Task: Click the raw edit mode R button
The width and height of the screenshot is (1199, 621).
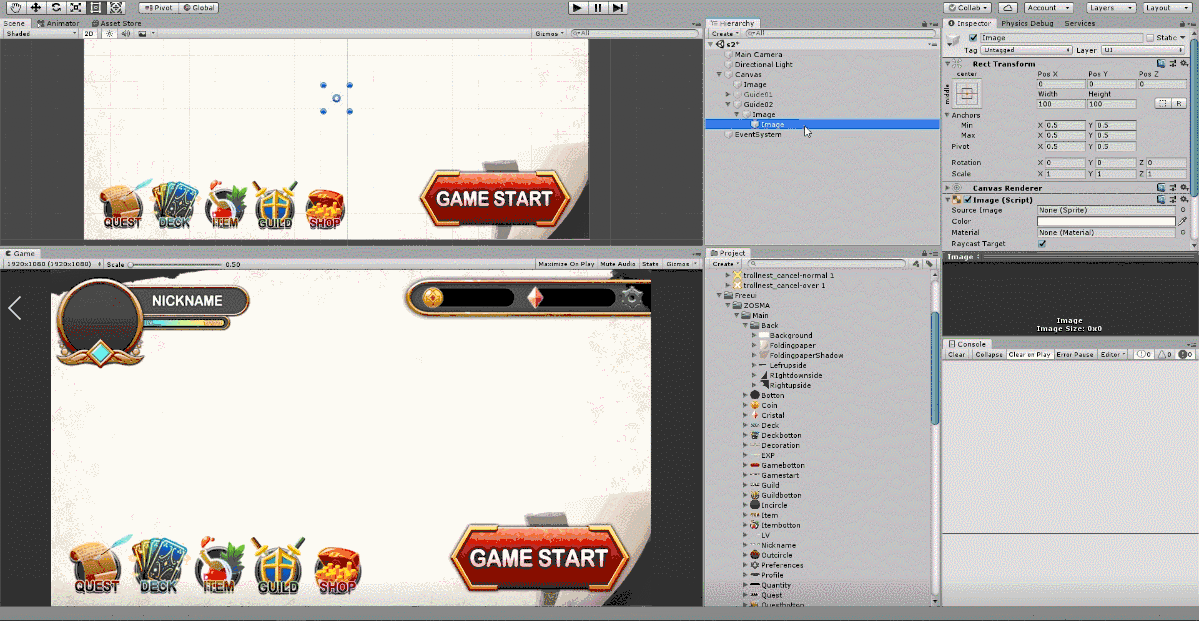Action: (x=1179, y=103)
